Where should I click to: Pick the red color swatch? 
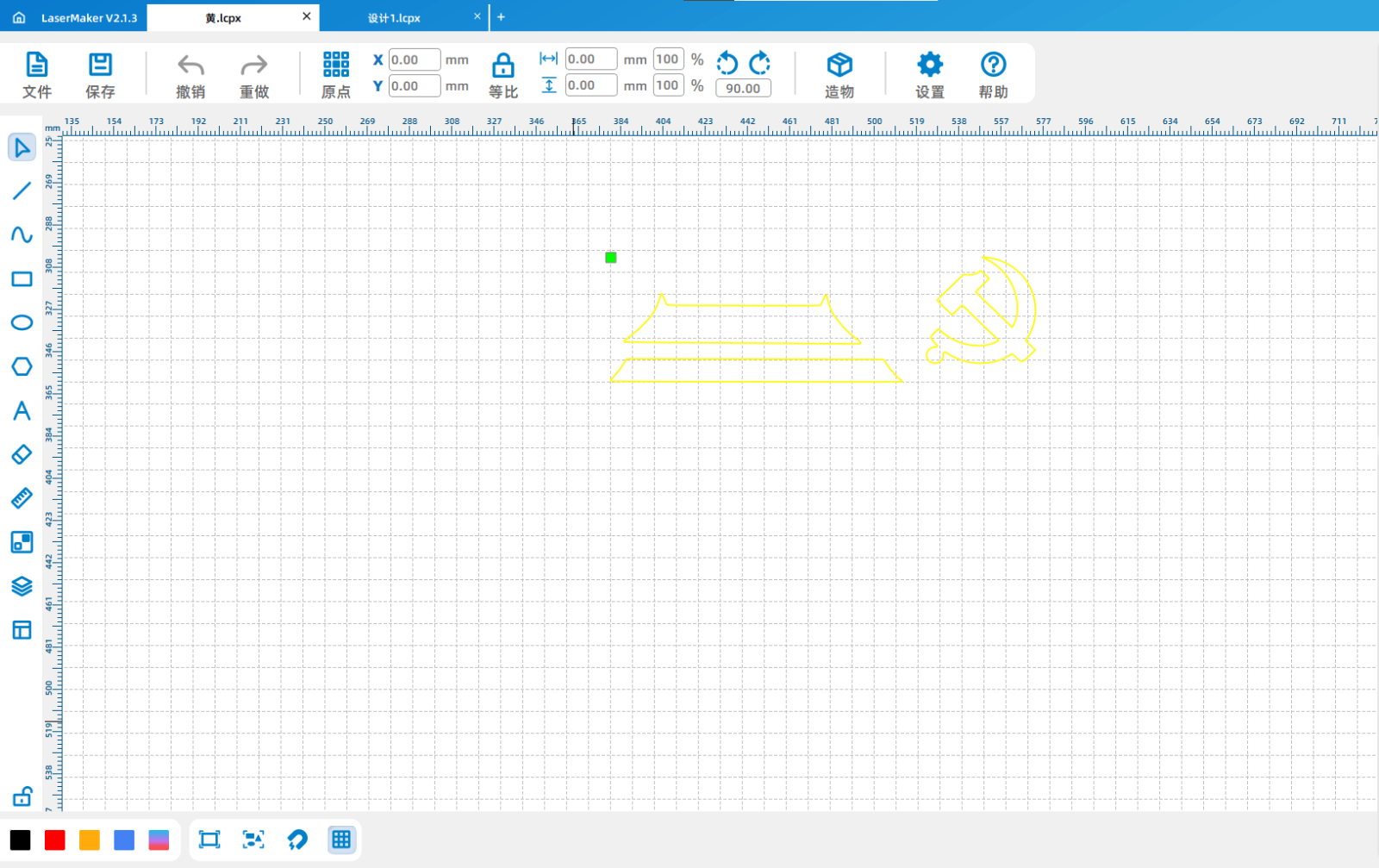point(55,840)
